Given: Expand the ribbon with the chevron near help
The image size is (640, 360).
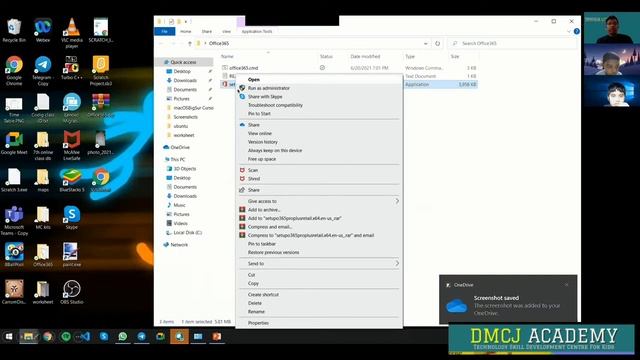Looking at the screenshot, I should (569, 31).
